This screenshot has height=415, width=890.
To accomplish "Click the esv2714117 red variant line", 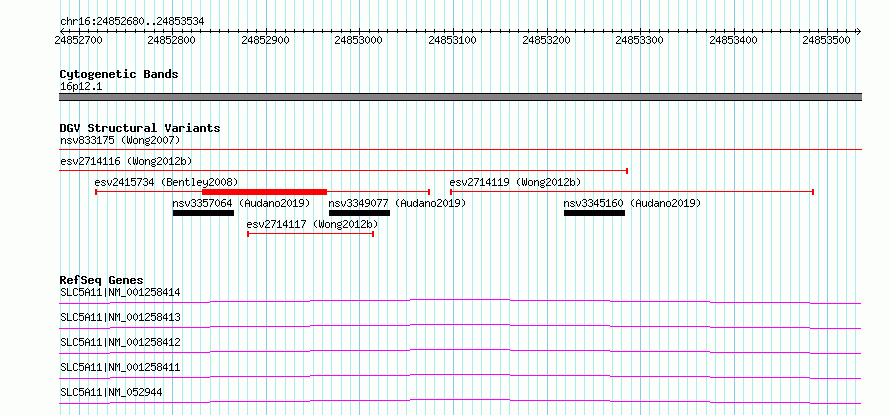I will pyautogui.click(x=310, y=234).
